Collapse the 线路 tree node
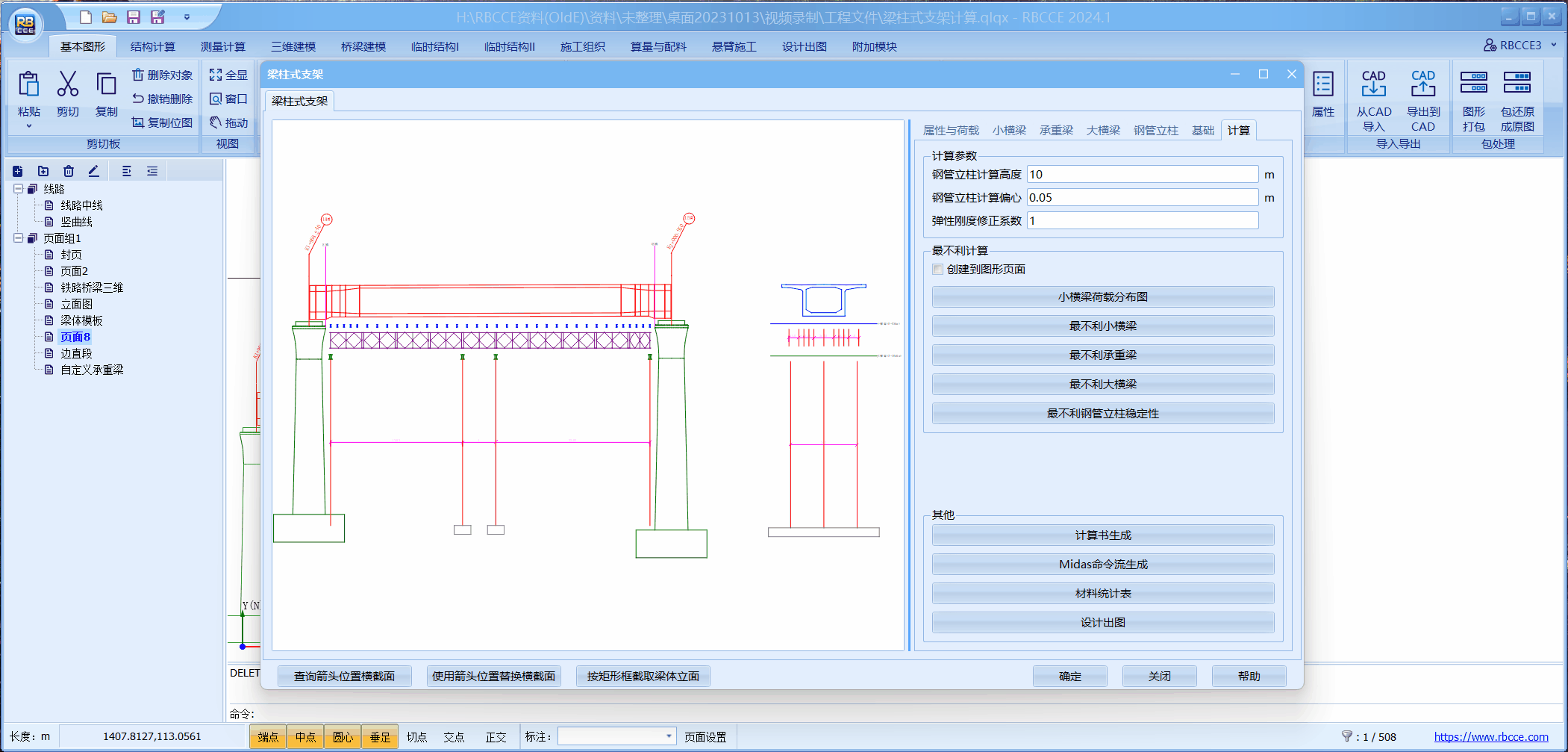Screen dimensions: 1568x752 pos(18,189)
